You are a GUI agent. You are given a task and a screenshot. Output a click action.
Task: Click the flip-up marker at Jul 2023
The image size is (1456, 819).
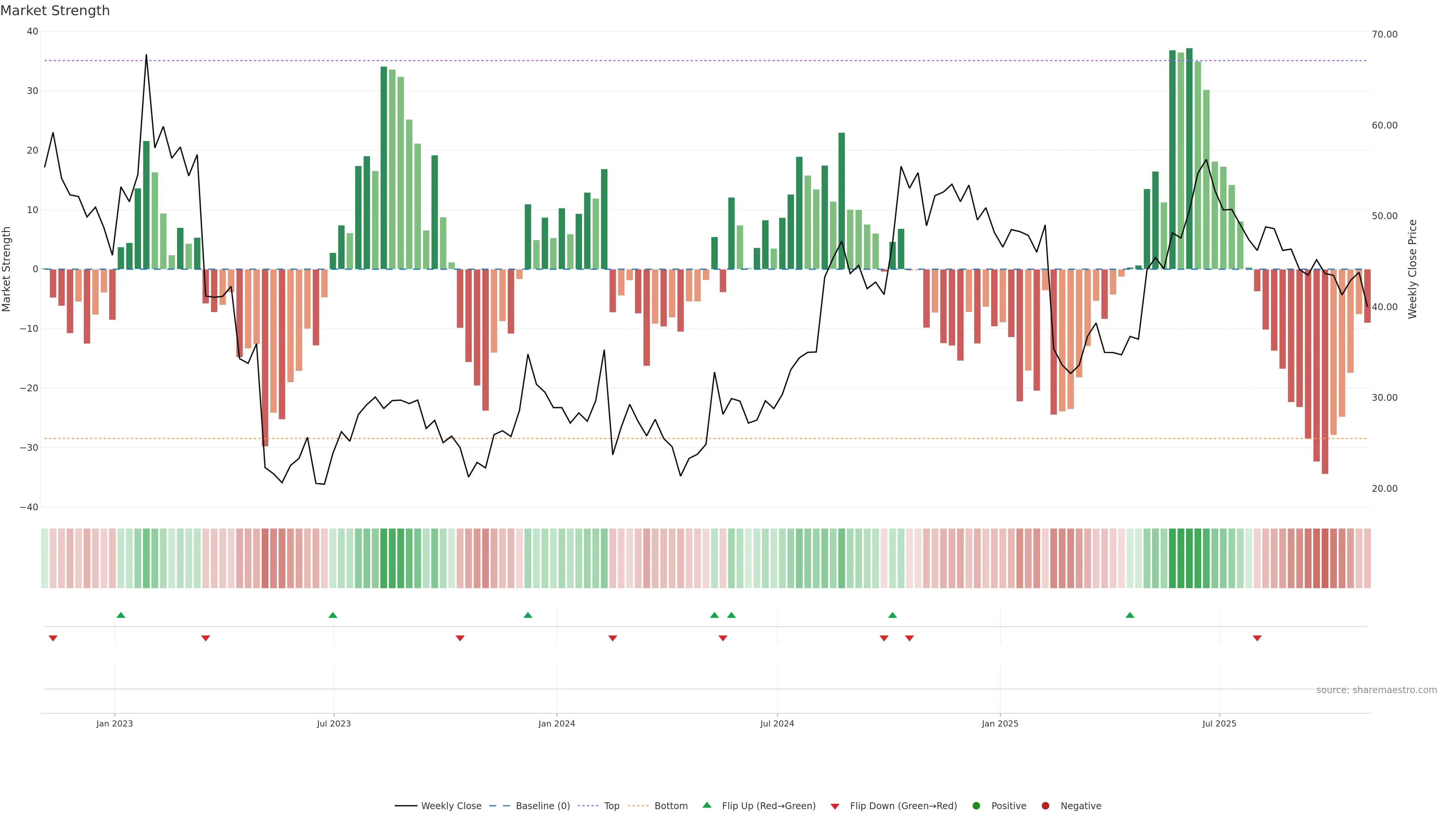[x=333, y=615]
